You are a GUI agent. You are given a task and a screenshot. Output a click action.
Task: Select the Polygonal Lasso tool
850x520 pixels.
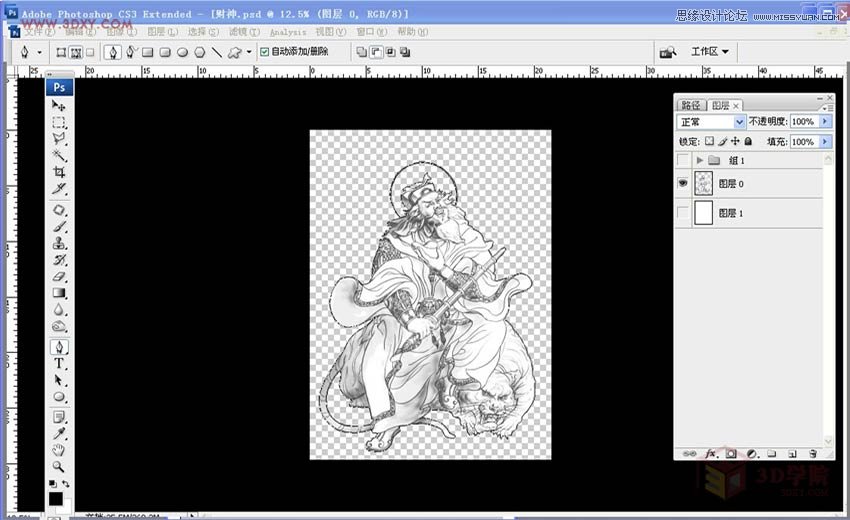pos(59,139)
